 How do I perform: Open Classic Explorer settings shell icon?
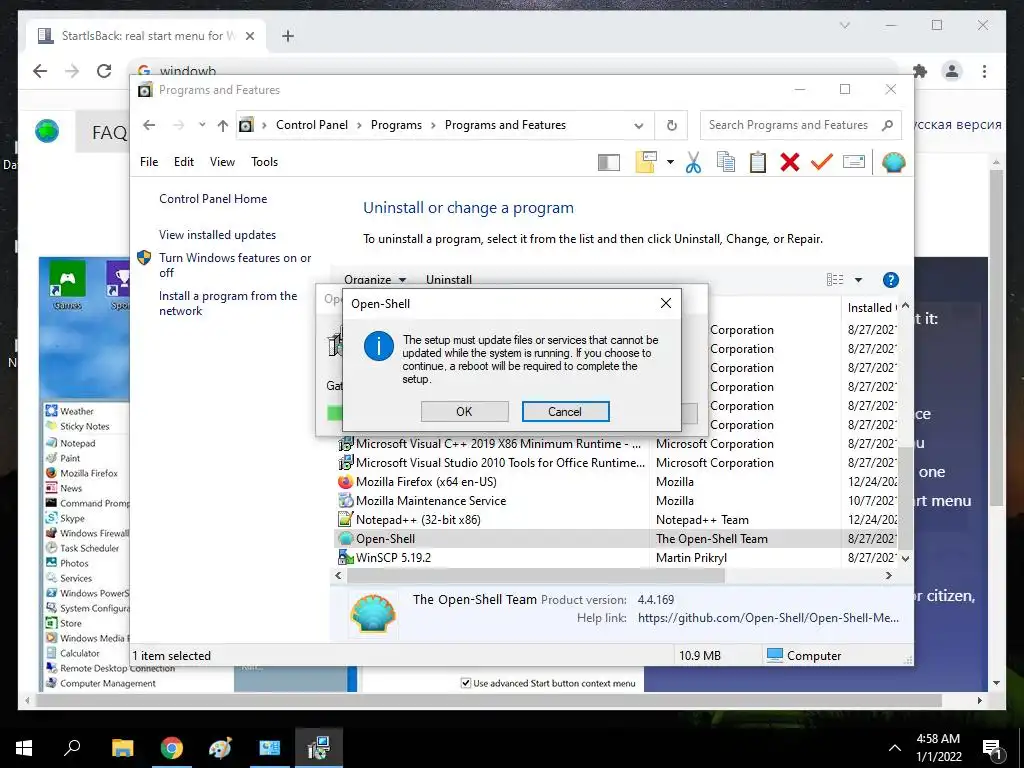pyautogui.click(x=893, y=162)
